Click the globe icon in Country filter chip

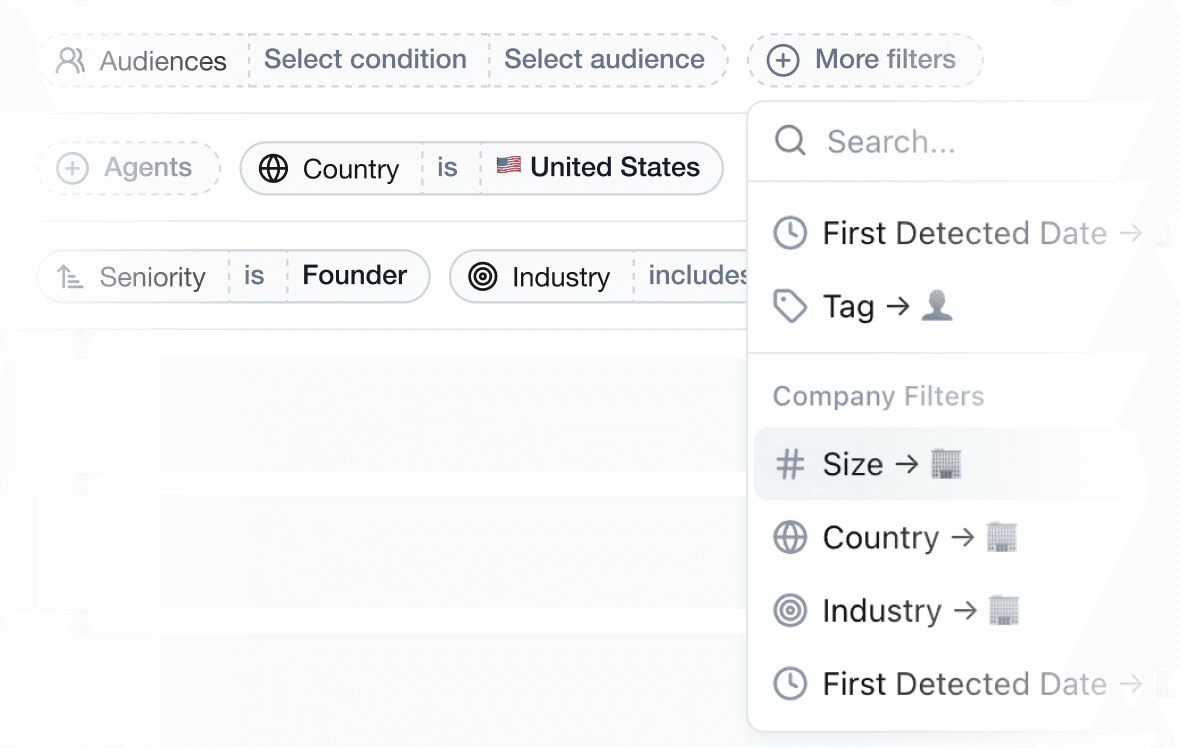click(x=273, y=168)
